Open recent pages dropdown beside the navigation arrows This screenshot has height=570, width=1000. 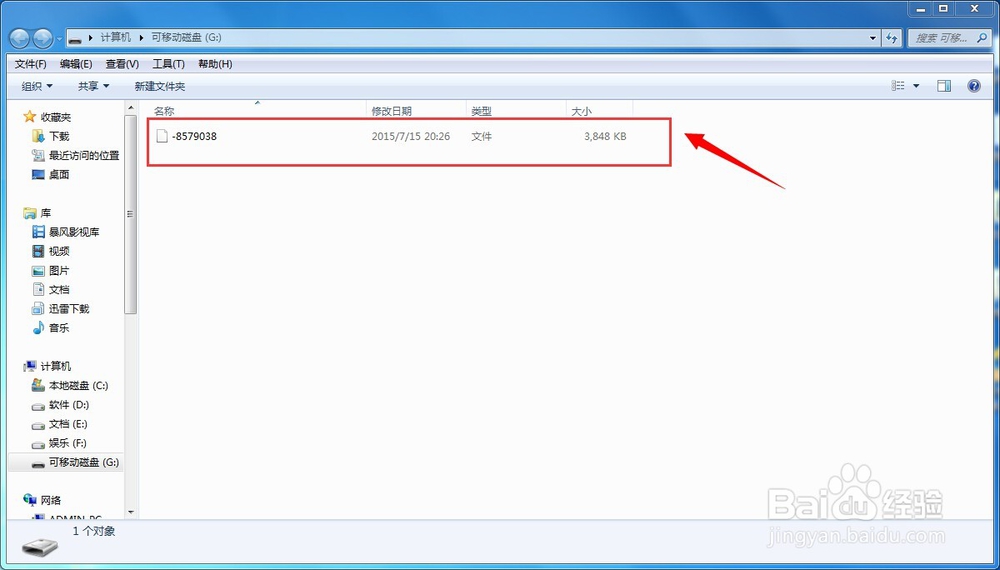point(59,39)
